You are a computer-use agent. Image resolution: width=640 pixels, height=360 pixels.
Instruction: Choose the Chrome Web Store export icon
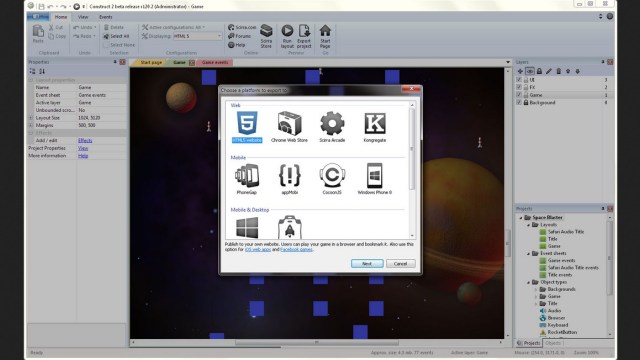pos(289,127)
